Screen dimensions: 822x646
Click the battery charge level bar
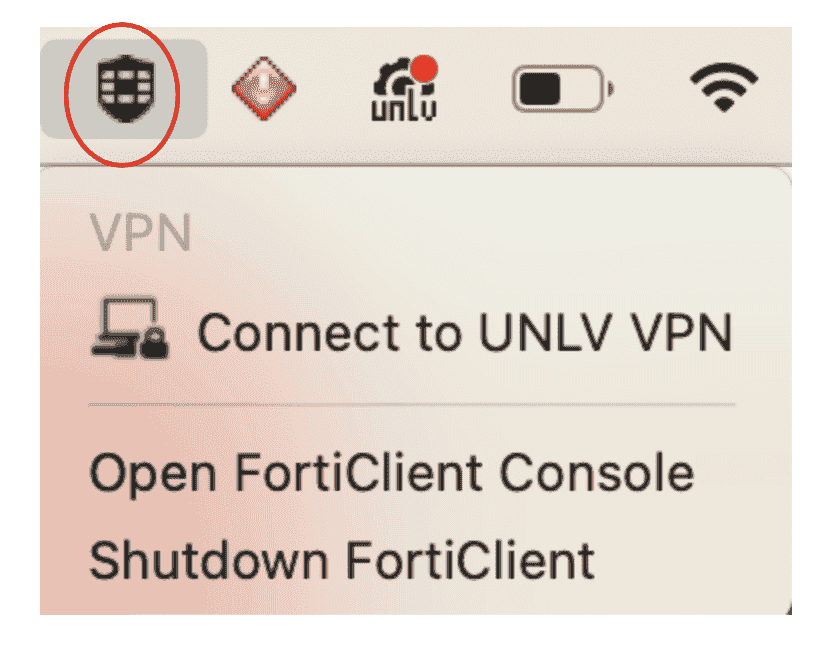click(x=543, y=91)
